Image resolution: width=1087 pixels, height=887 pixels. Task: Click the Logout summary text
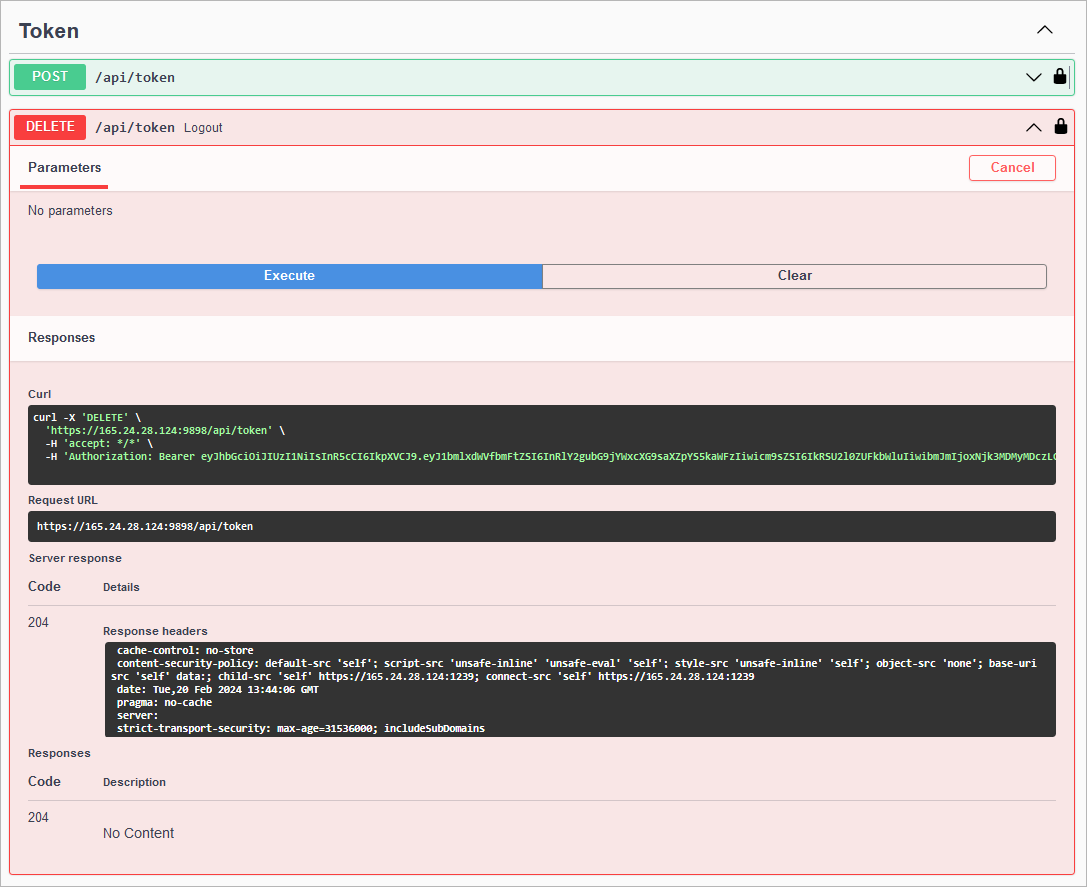click(203, 128)
